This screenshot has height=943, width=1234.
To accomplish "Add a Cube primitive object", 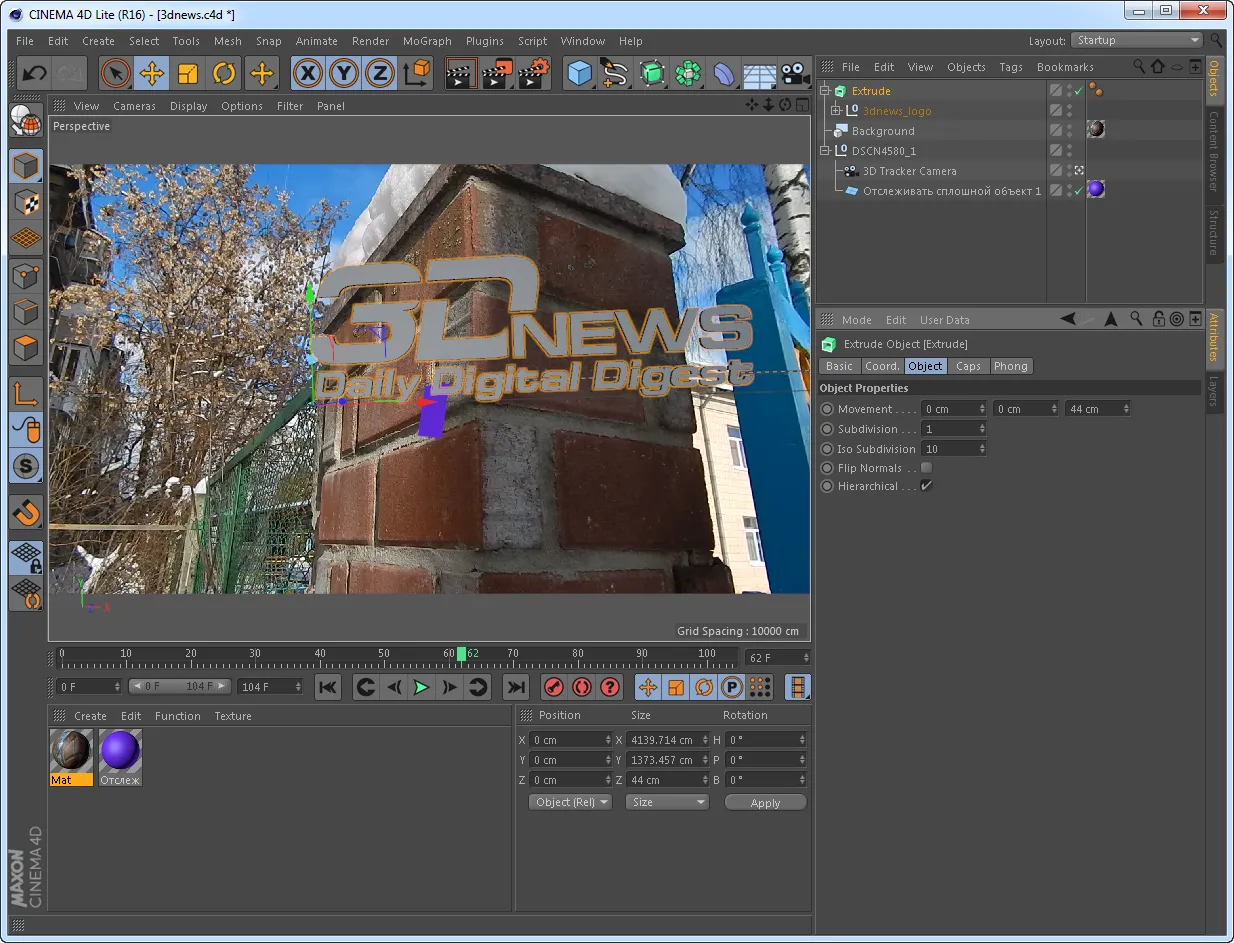I will coord(580,73).
